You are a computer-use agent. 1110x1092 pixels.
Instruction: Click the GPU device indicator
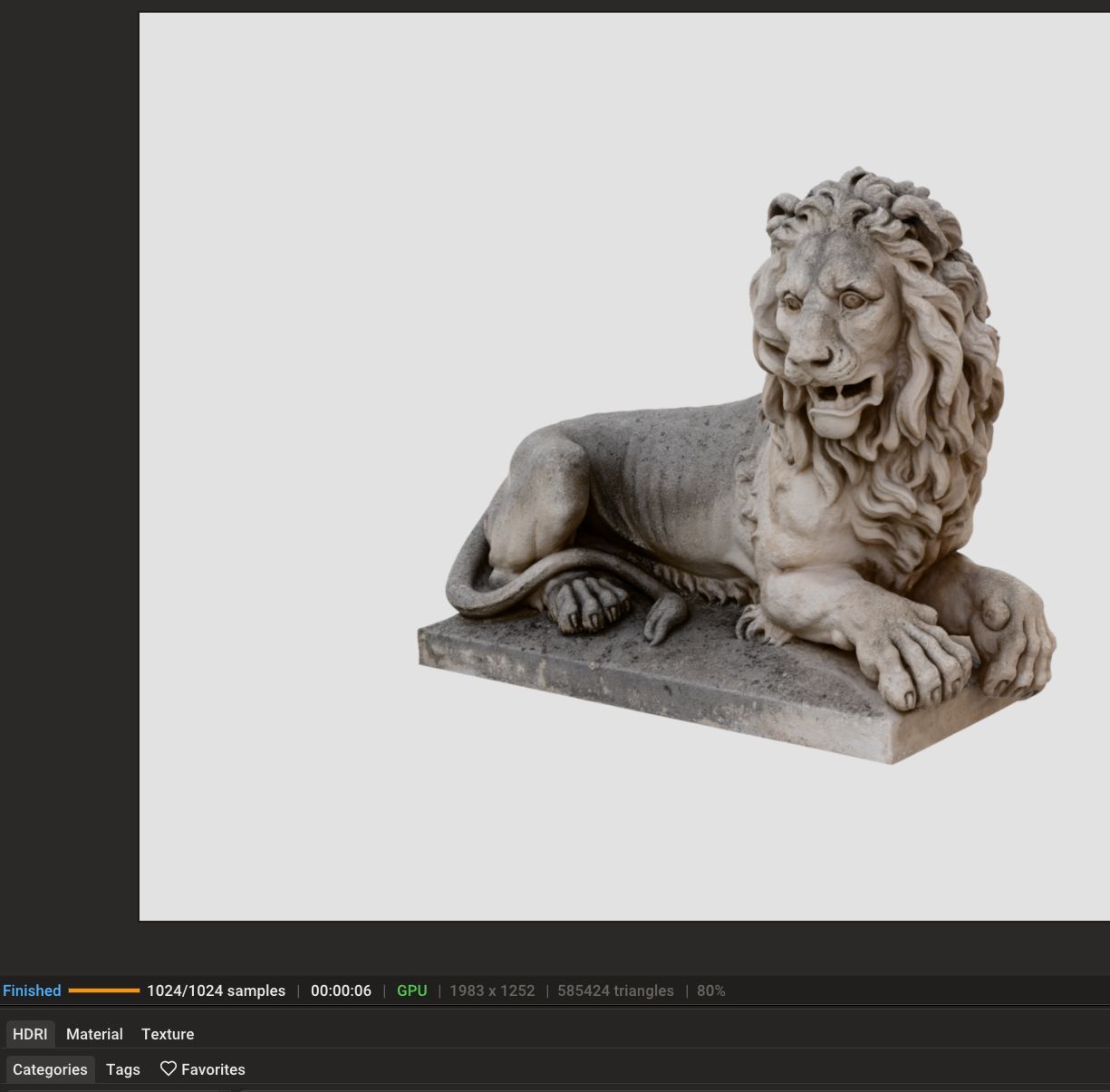[411, 991]
